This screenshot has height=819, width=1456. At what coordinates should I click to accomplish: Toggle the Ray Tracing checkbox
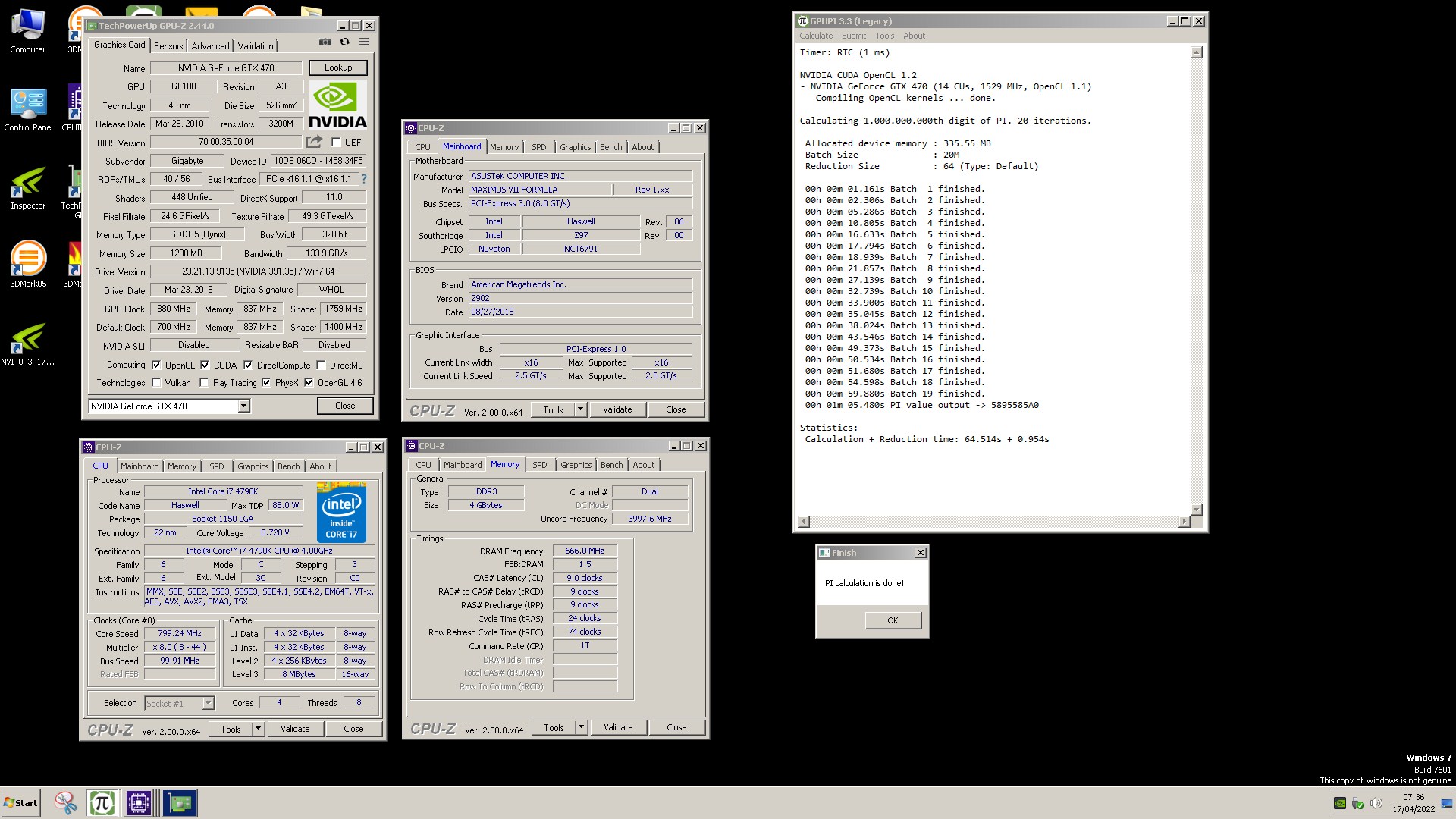204,383
